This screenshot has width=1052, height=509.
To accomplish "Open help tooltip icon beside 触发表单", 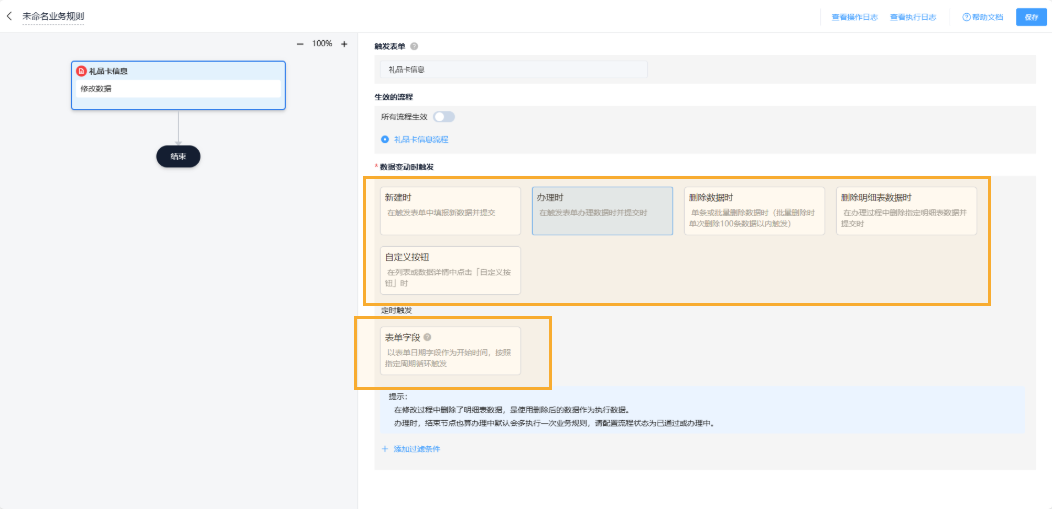I will point(414,46).
